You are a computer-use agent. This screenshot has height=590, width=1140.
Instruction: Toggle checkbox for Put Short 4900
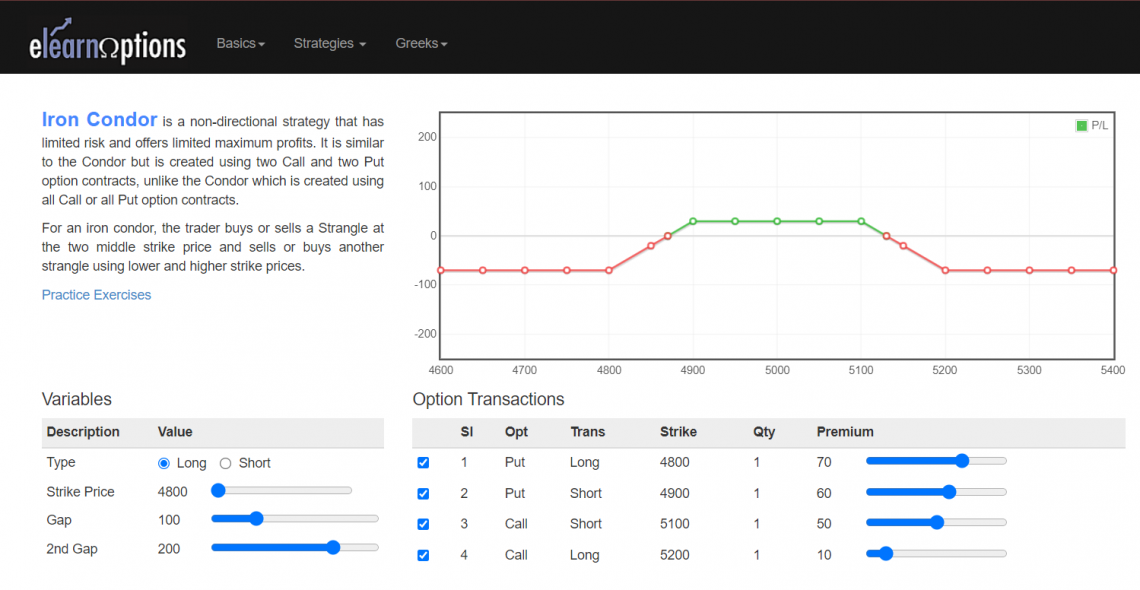[x=423, y=494]
